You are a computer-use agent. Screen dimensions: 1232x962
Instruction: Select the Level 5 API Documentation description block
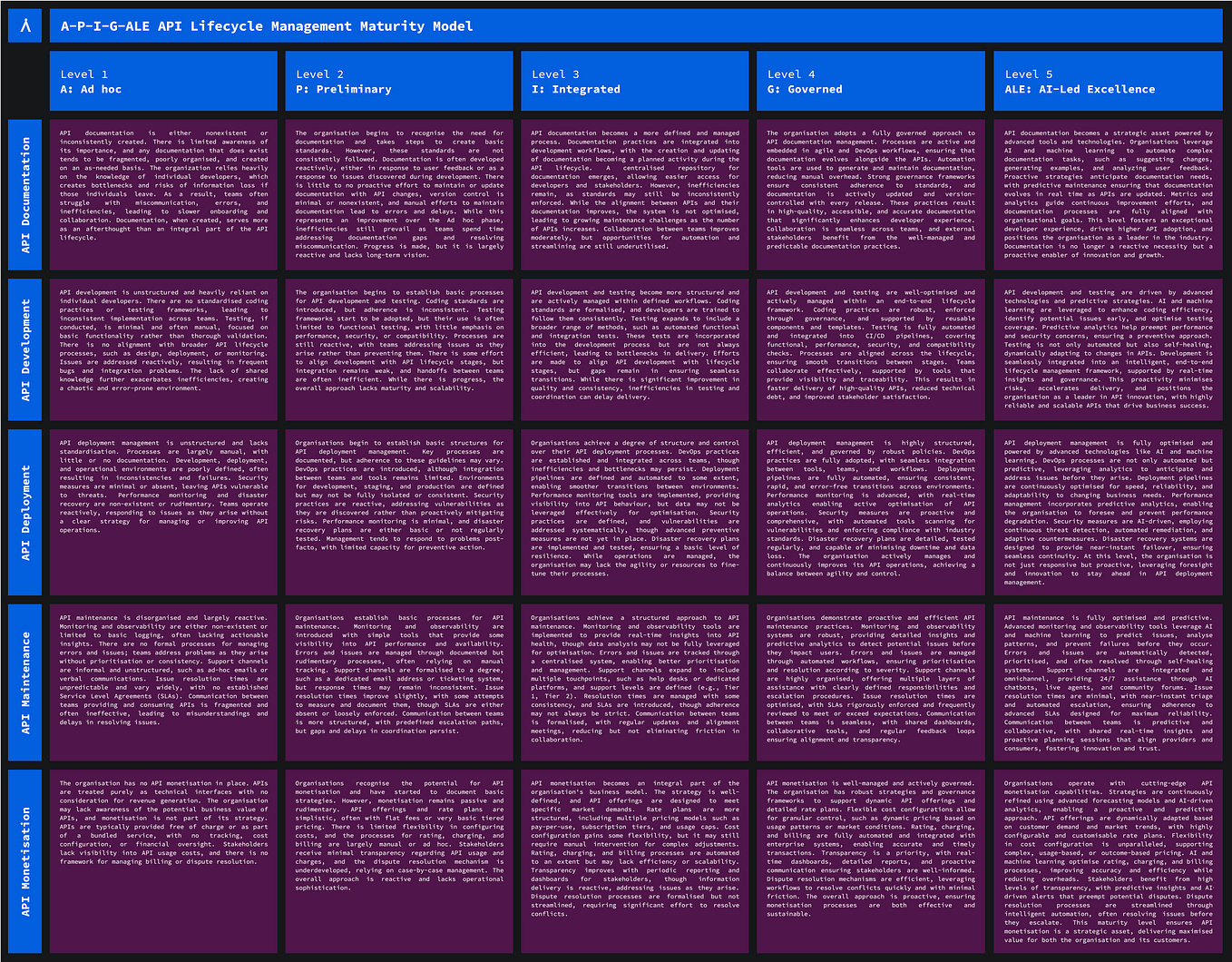click(1108, 192)
